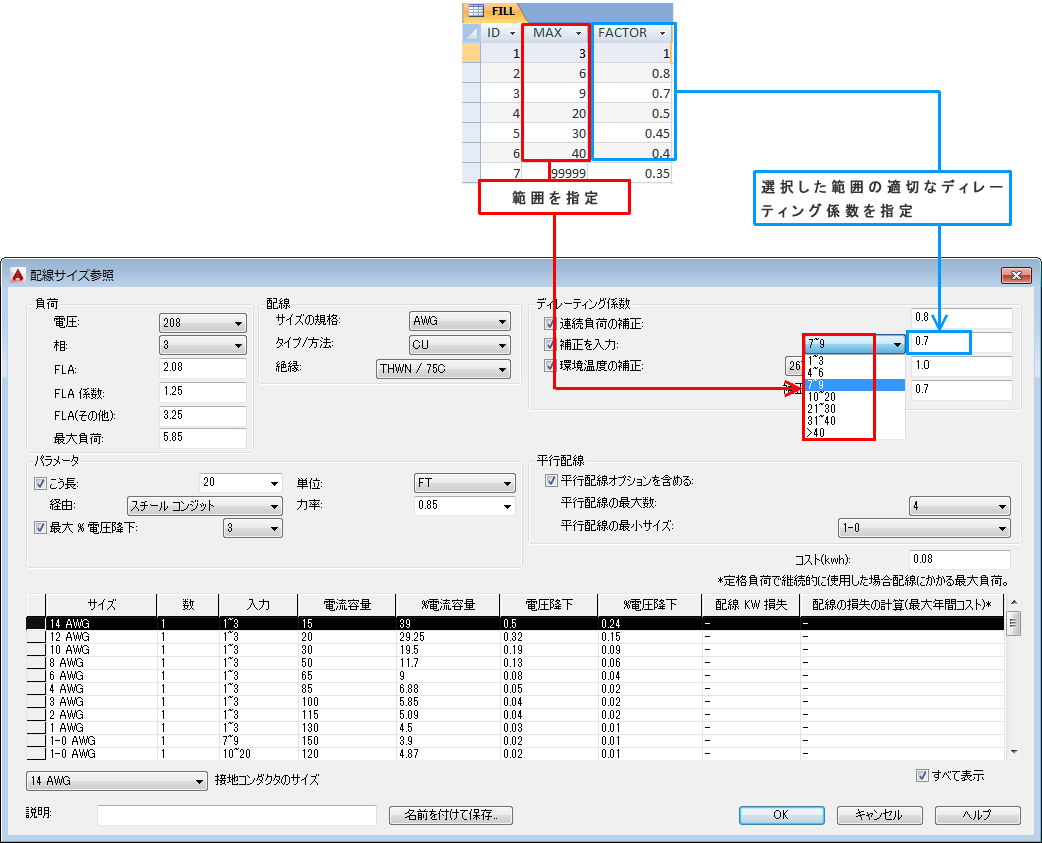Select the 4 AWG row in table
The image size is (1042, 843).
click(x=515, y=689)
